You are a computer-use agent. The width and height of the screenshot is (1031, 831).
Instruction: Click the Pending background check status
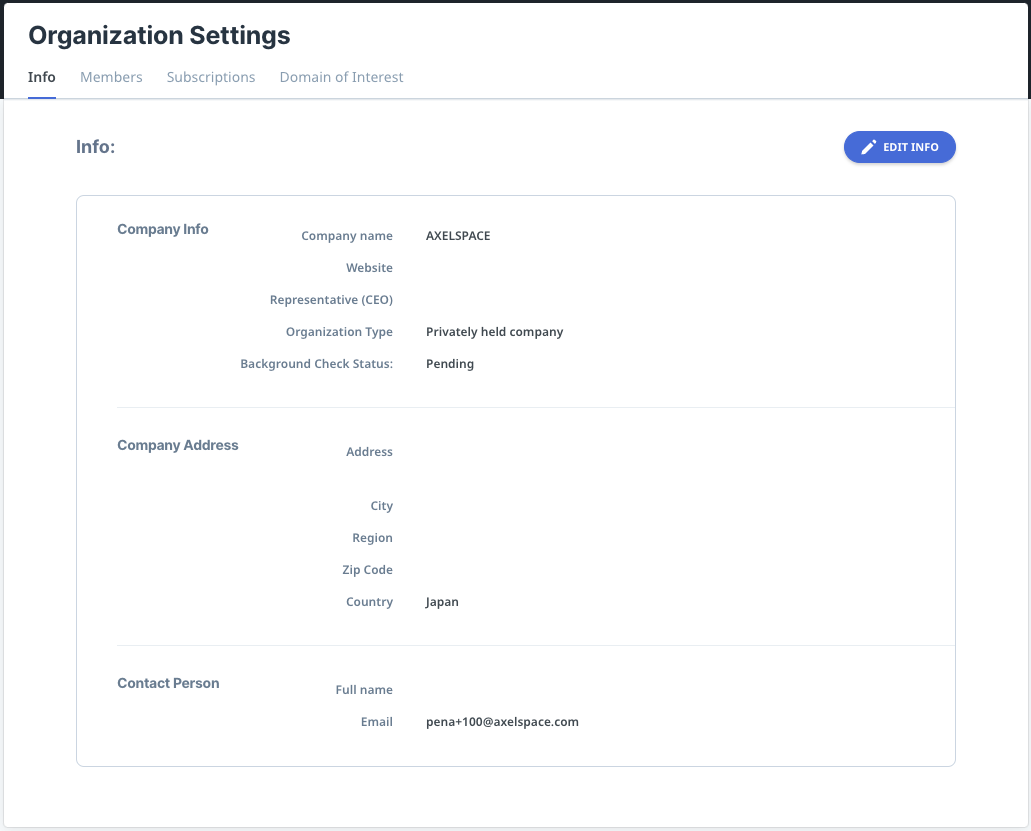pos(450,364)
